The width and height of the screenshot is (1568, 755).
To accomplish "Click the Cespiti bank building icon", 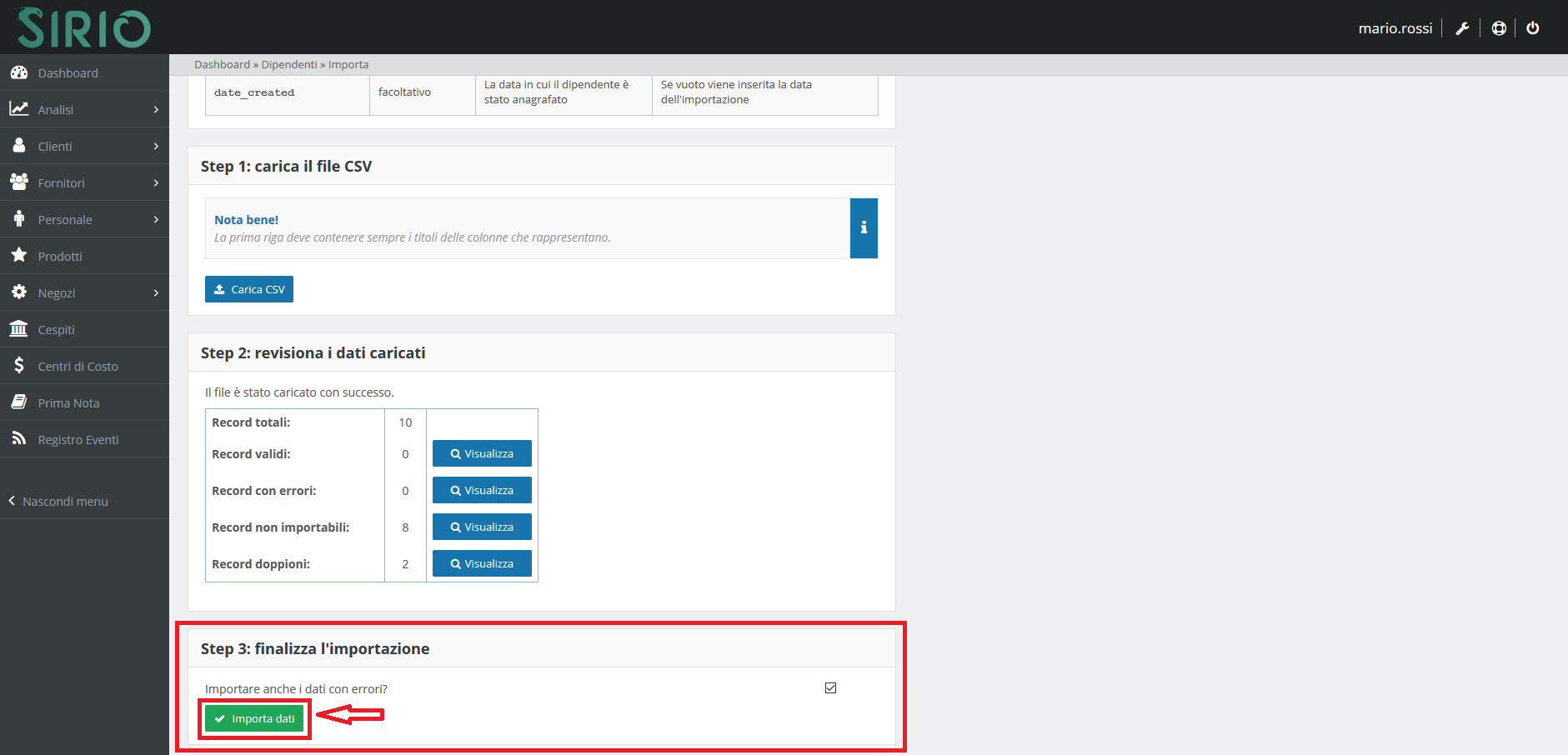I will coord(18,329).
